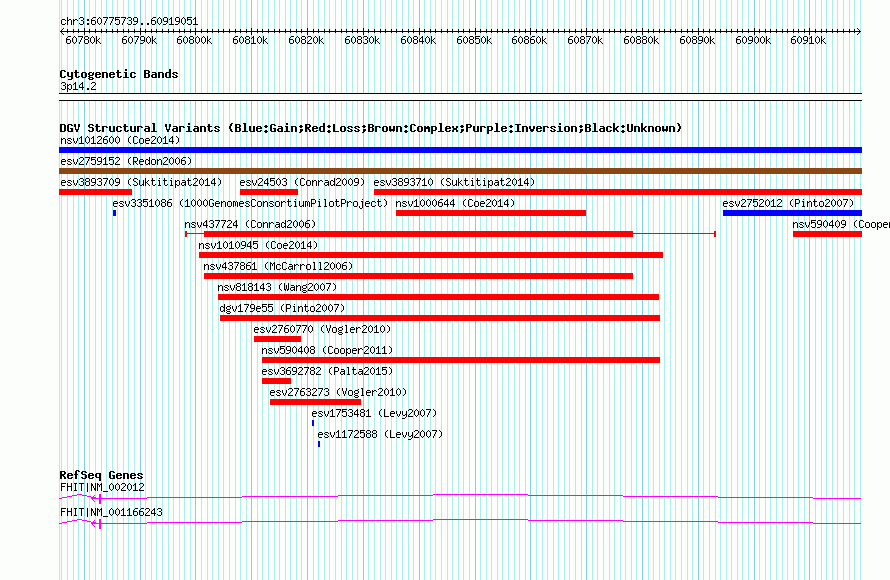Open the nsv437724 (Conrad2006) label
This screenshot has width=890, height=580.
[x=250, y=224]
